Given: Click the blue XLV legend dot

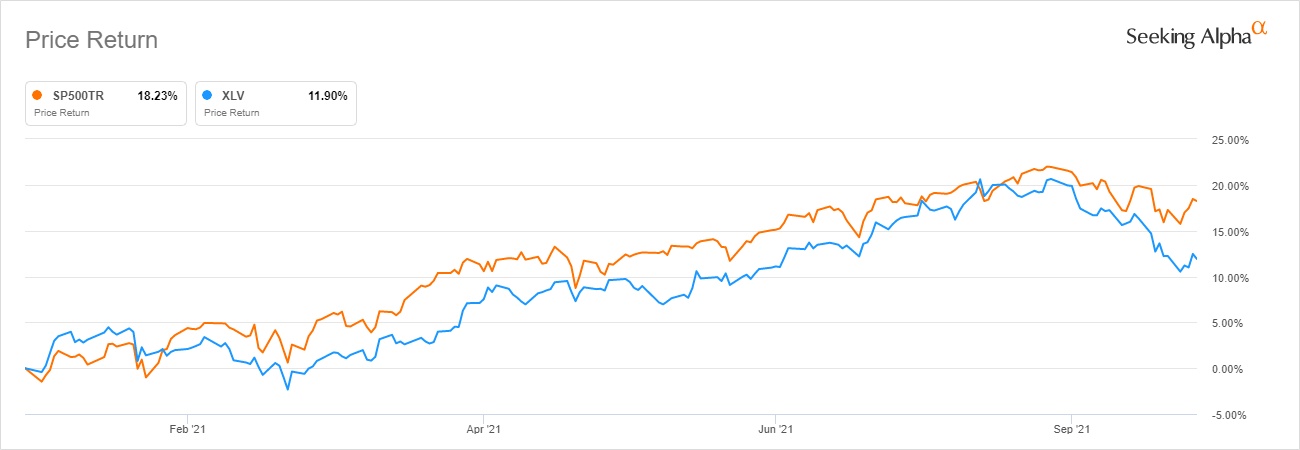Looking at the screenshot, I should pyautogui.click(x=207, y=96).
